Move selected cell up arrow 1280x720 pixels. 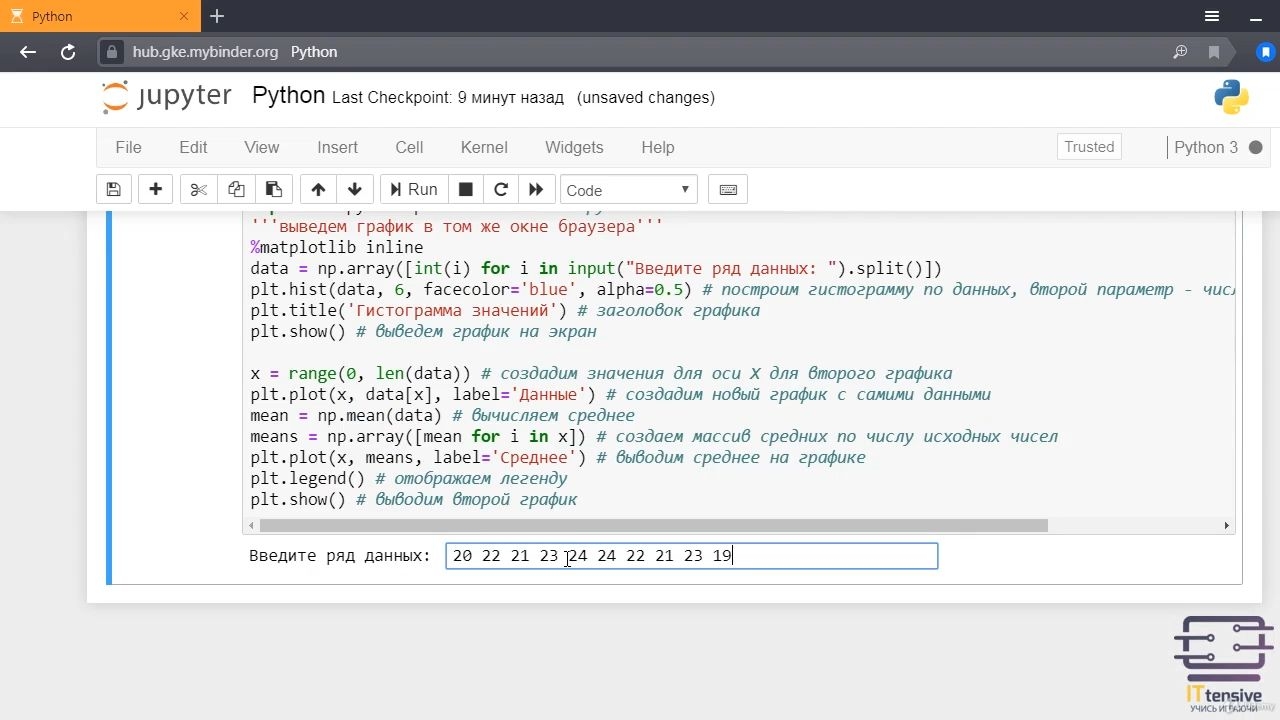[318, 190]
